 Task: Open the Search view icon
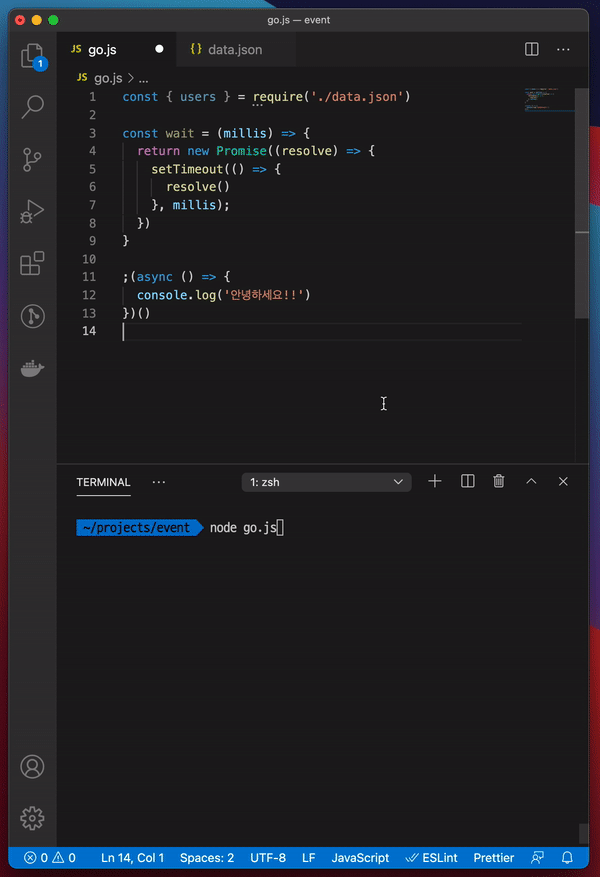[x=32, y=106]
